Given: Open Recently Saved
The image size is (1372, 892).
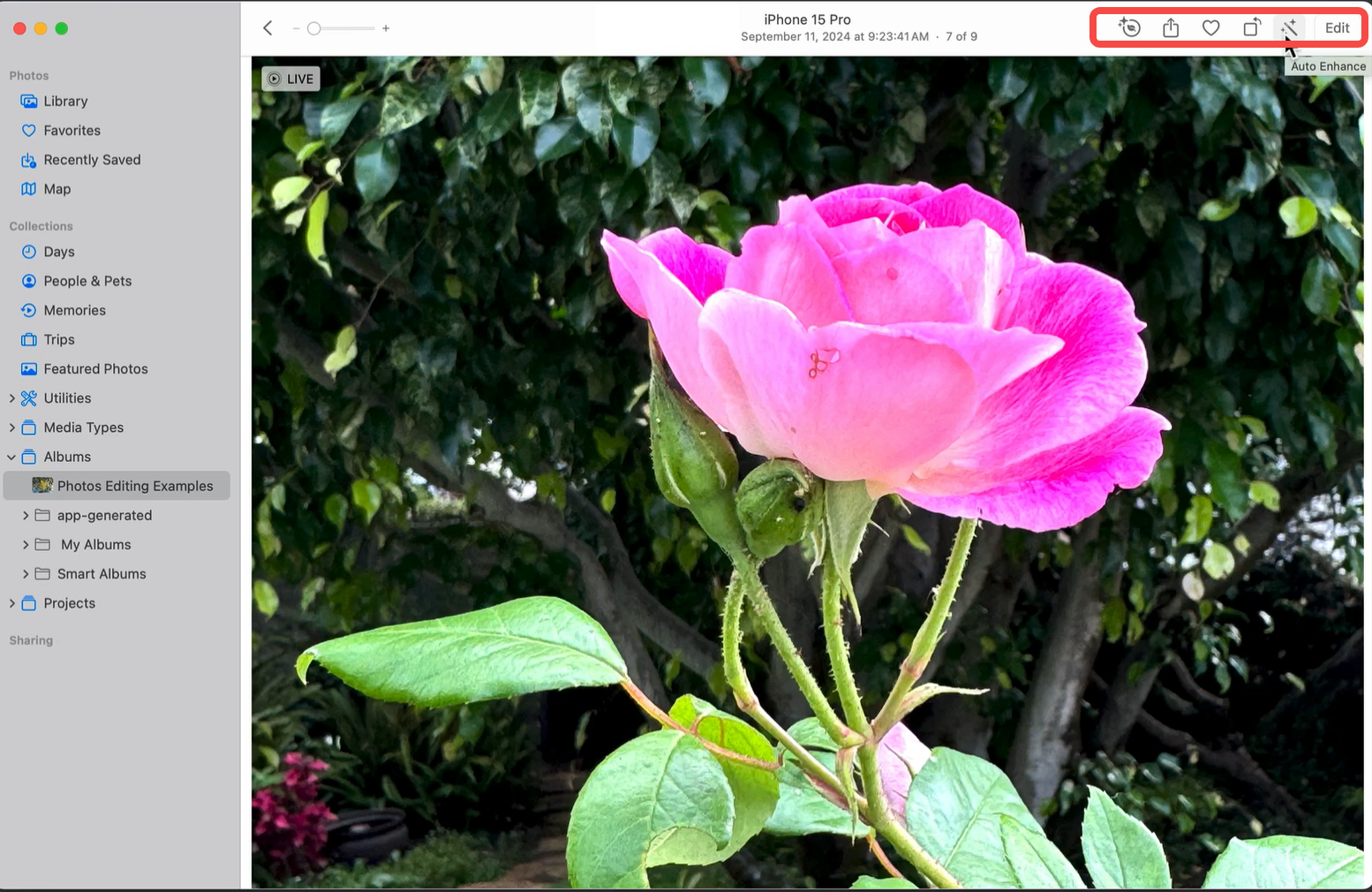Looking at the screenshot, I should point(92,159).
